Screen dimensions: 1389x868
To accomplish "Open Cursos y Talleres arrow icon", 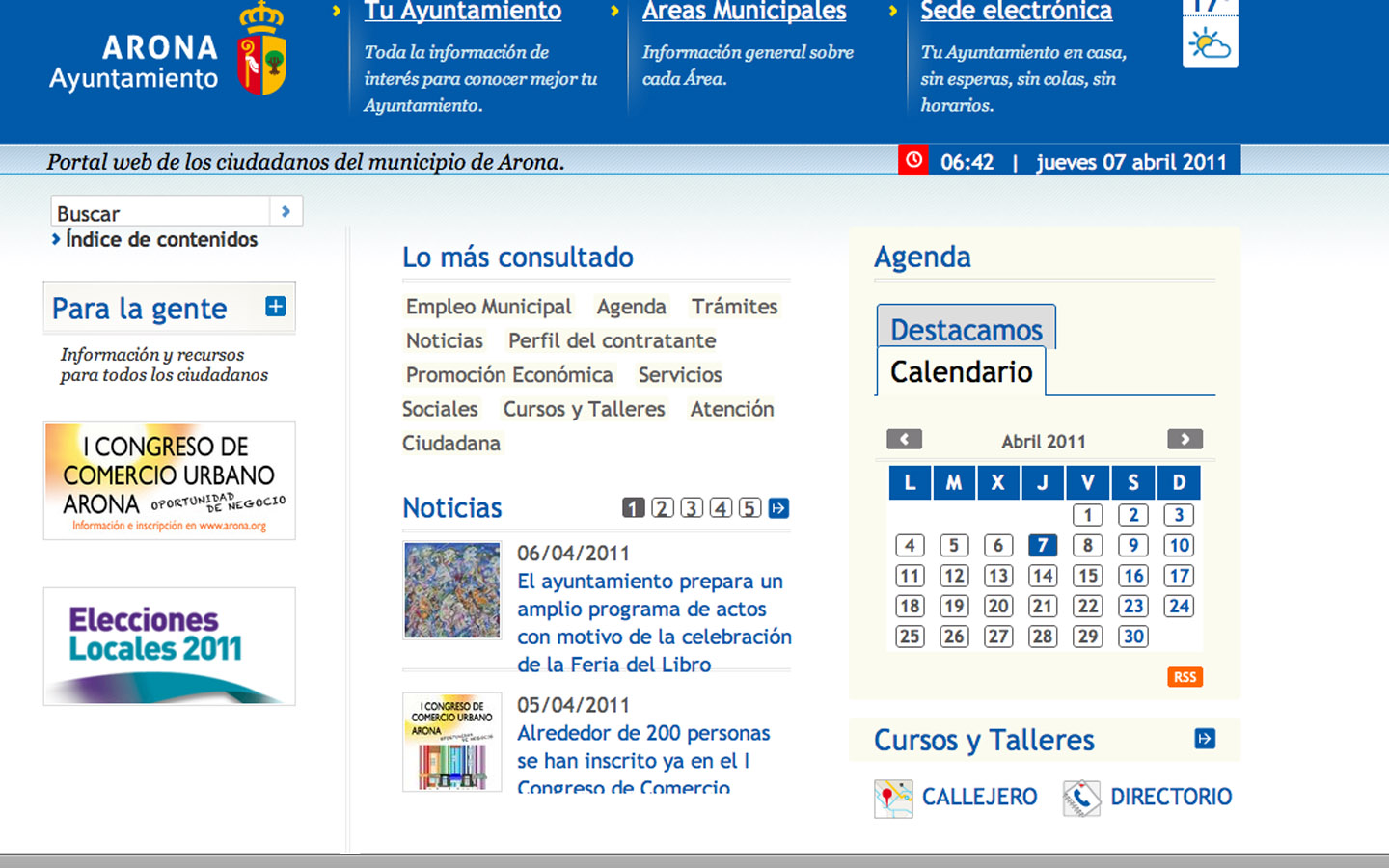I will 1204,739.
